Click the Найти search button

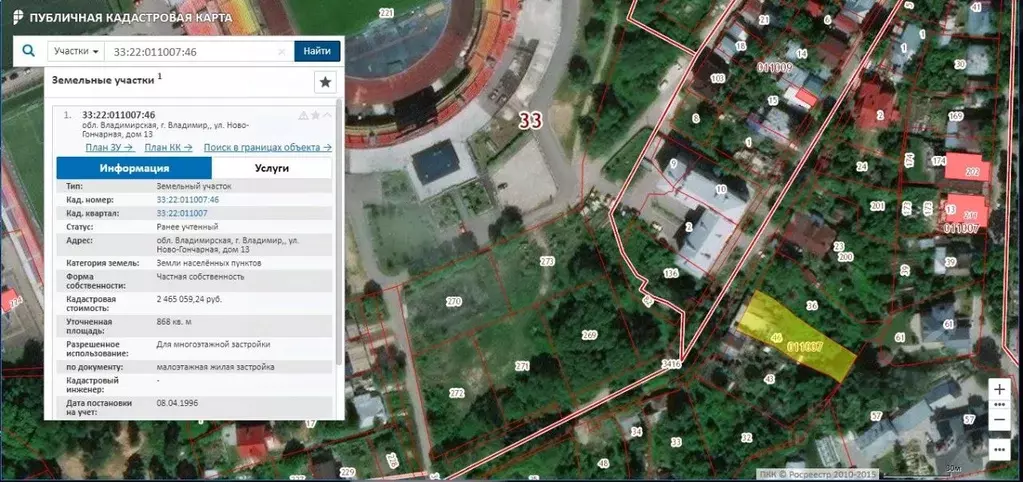pos(317,51)
